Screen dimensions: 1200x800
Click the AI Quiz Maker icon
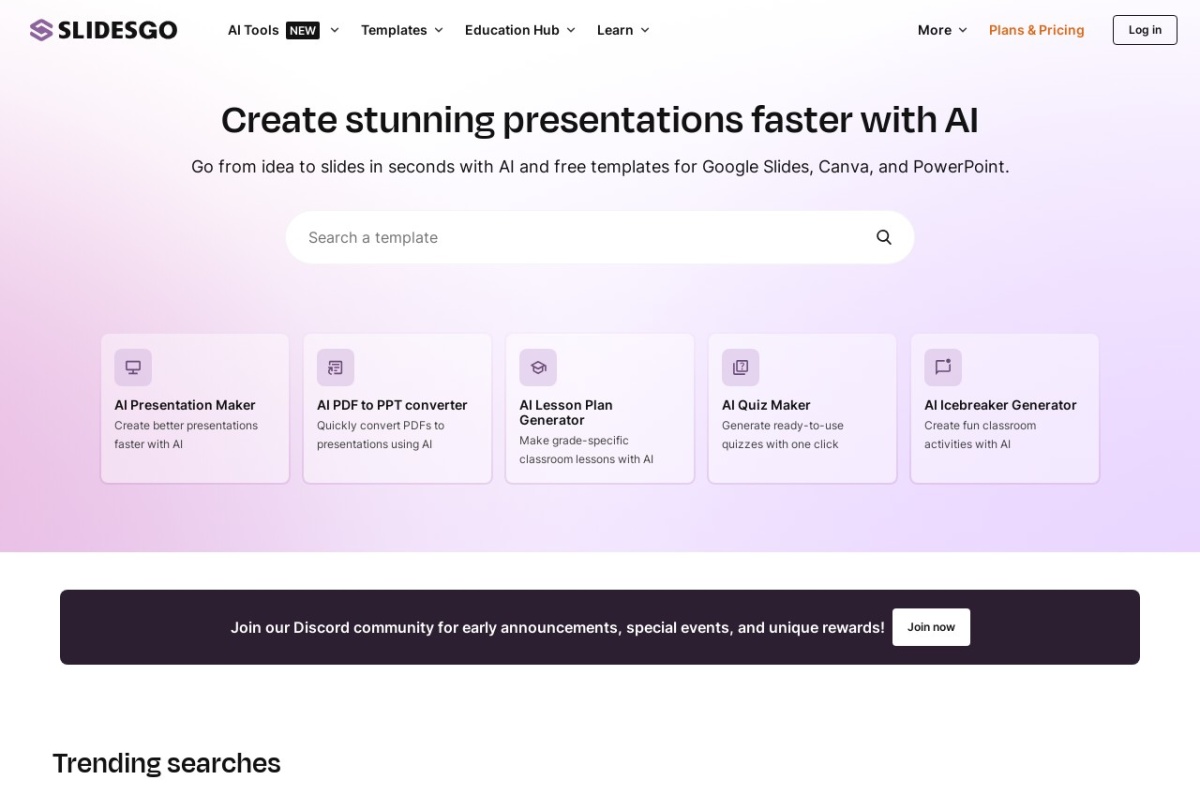pos(740,367)
